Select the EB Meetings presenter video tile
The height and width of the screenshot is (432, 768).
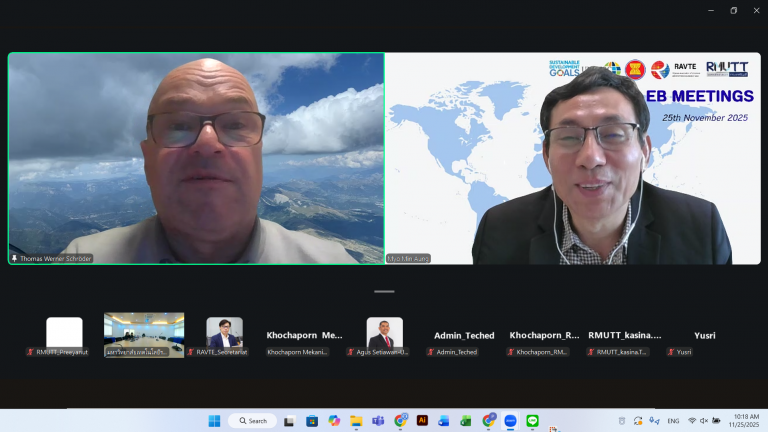pyautogui.click(x=571, y=158)
